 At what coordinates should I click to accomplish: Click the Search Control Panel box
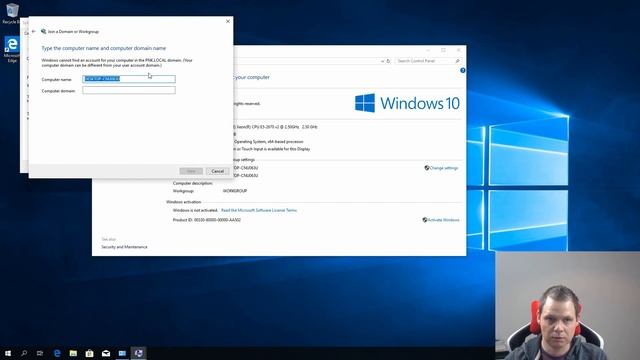[424, 61]
